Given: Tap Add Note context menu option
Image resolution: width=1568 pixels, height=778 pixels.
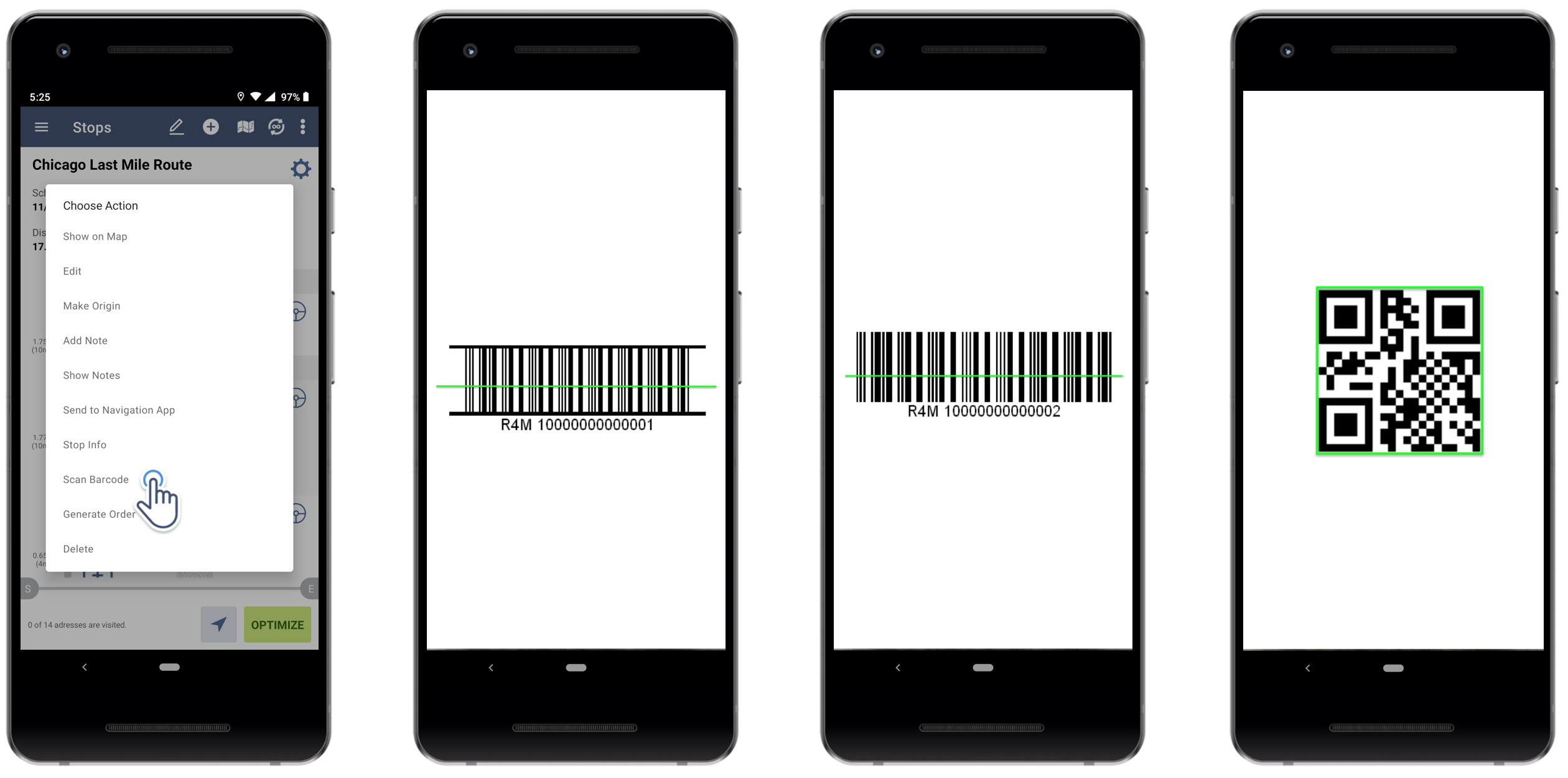Looking at the screenshot, I should tap(86, 340).
